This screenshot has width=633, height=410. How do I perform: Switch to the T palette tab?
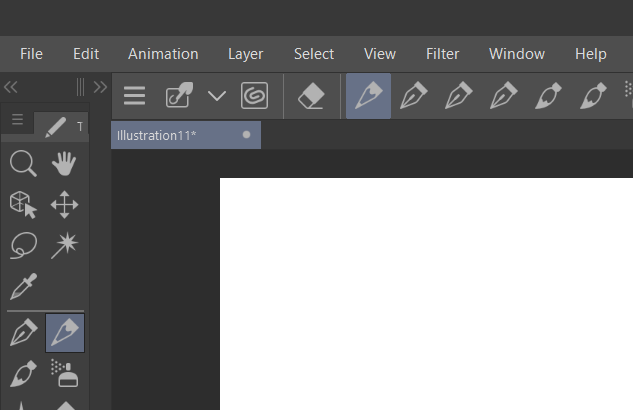(x=80, y=127)
